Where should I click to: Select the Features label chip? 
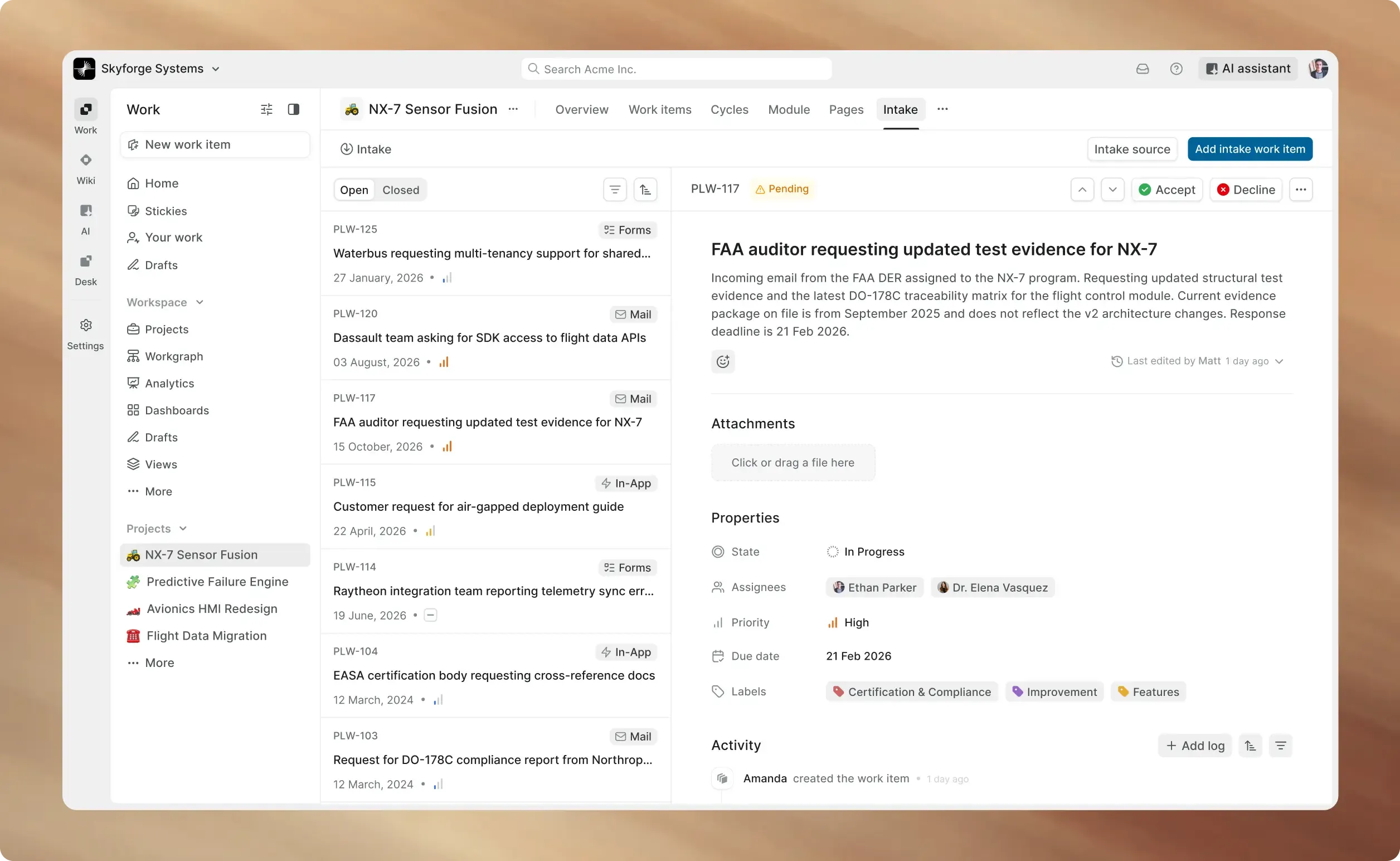click(1149, 692)
